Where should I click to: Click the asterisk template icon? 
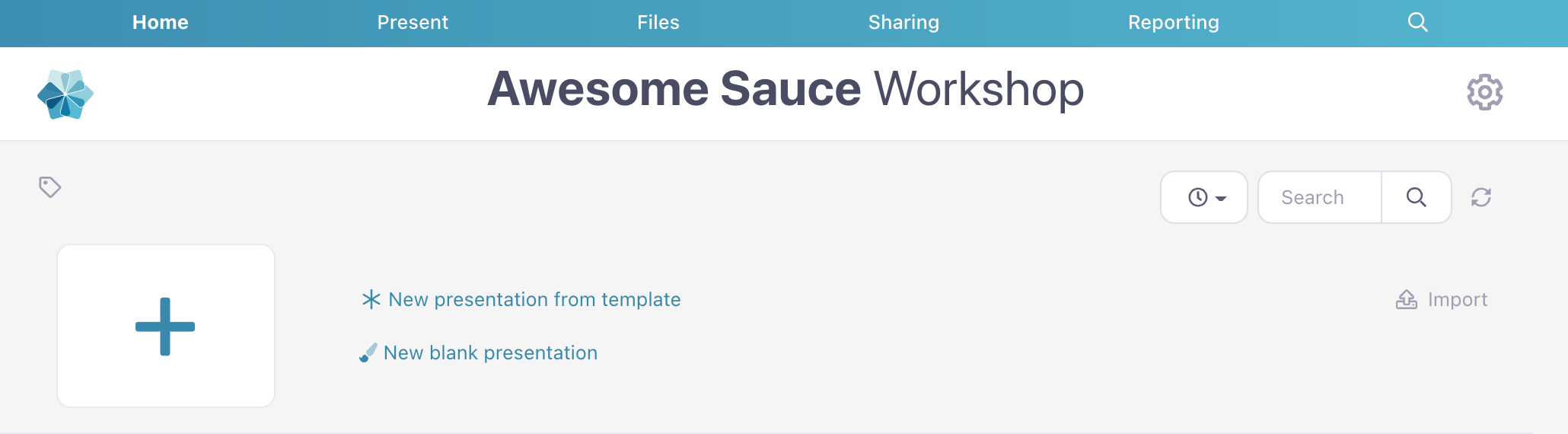371,299
